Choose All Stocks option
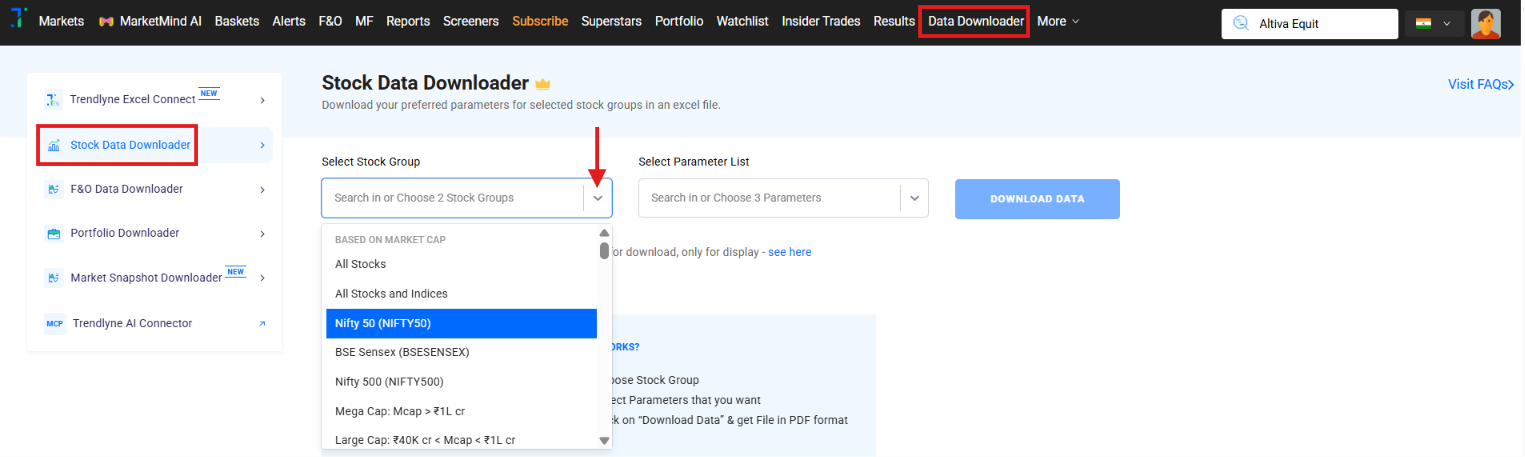The image size is (1525, 457). pyautogui.click(x=461, y=264)
